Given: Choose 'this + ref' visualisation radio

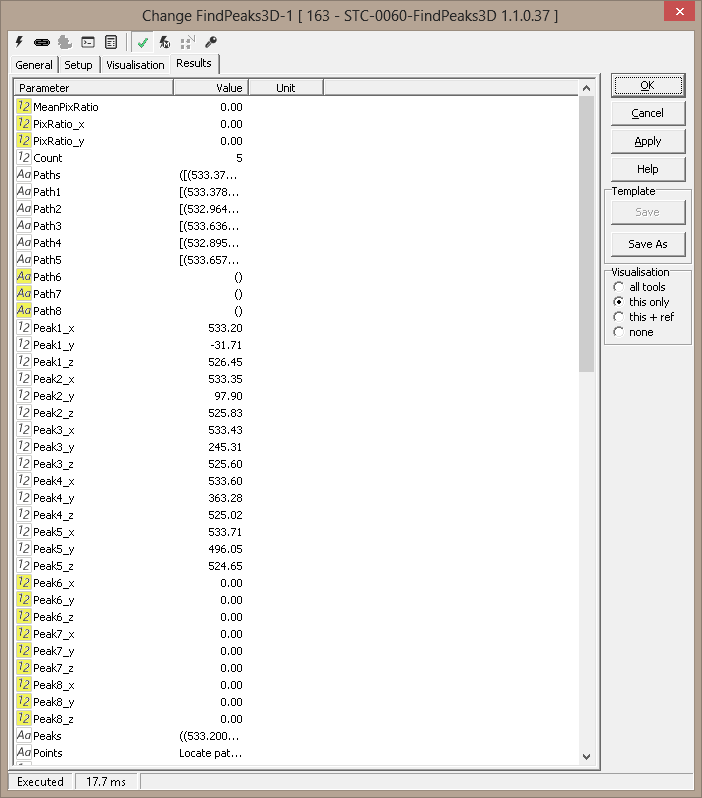Looking at the screenshot, I should (619, 317).
